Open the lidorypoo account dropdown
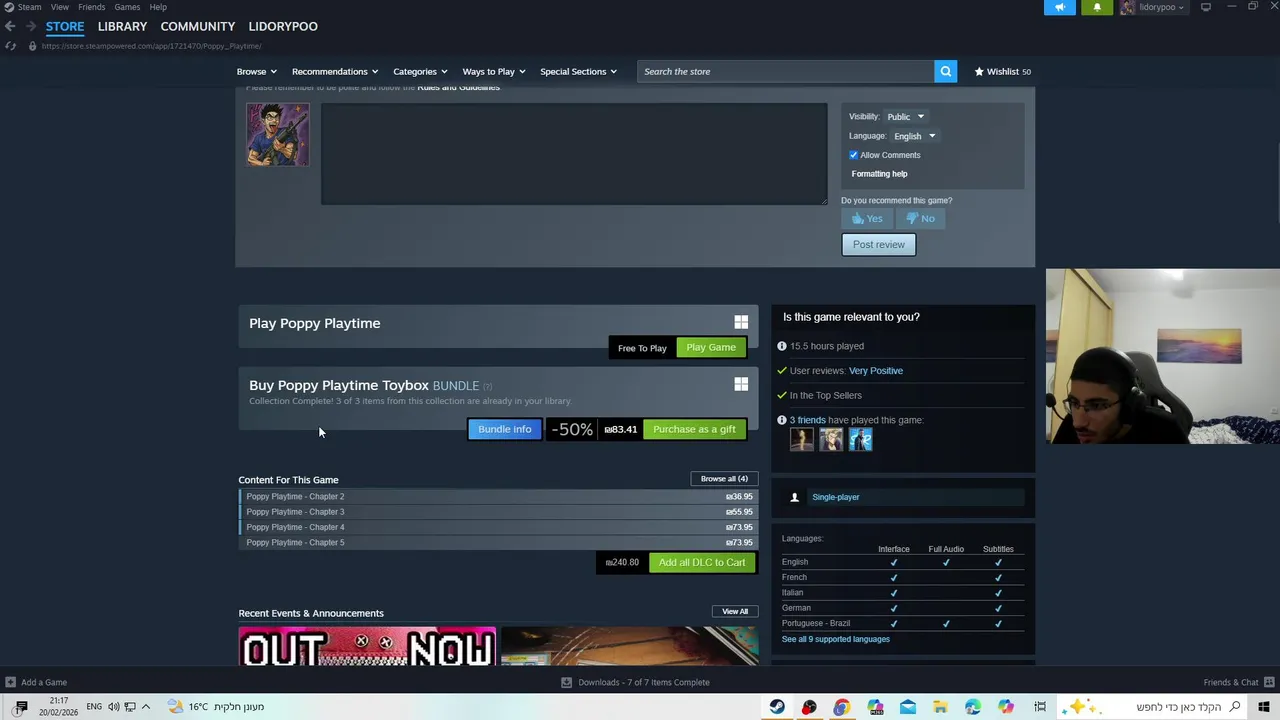Image resolution: width=1280 pixels, height=720 pixels. (x=1152, y=7)
